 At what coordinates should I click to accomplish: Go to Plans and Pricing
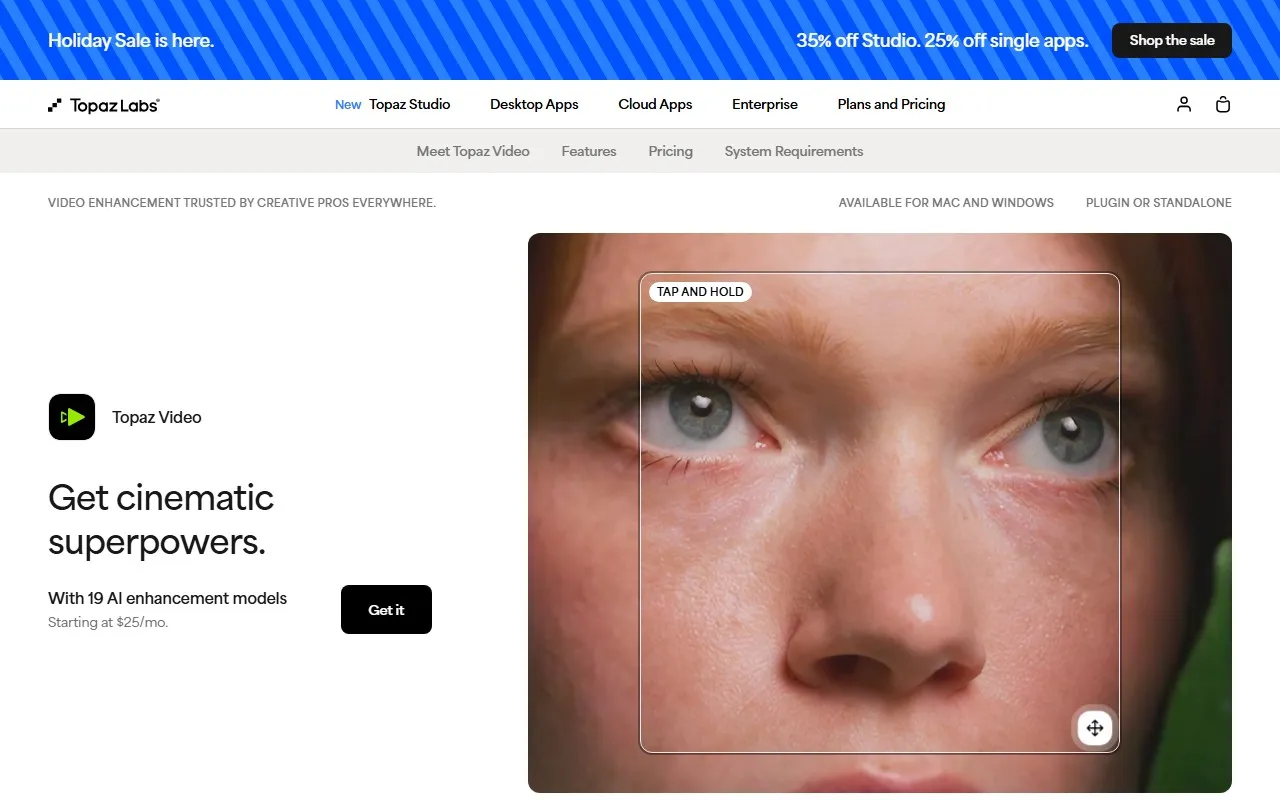(891, 104)
